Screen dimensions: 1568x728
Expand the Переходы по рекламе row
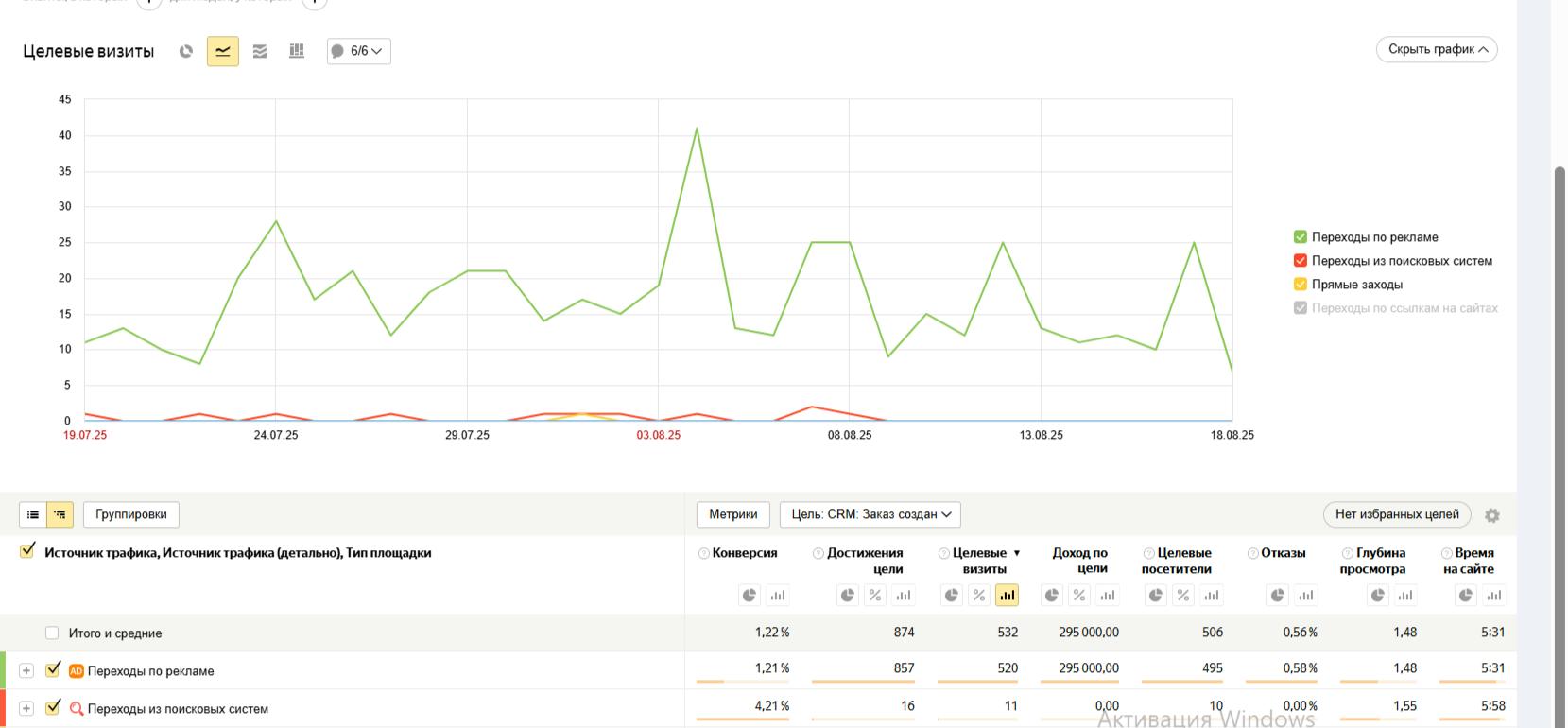click(x=26, y=670)
